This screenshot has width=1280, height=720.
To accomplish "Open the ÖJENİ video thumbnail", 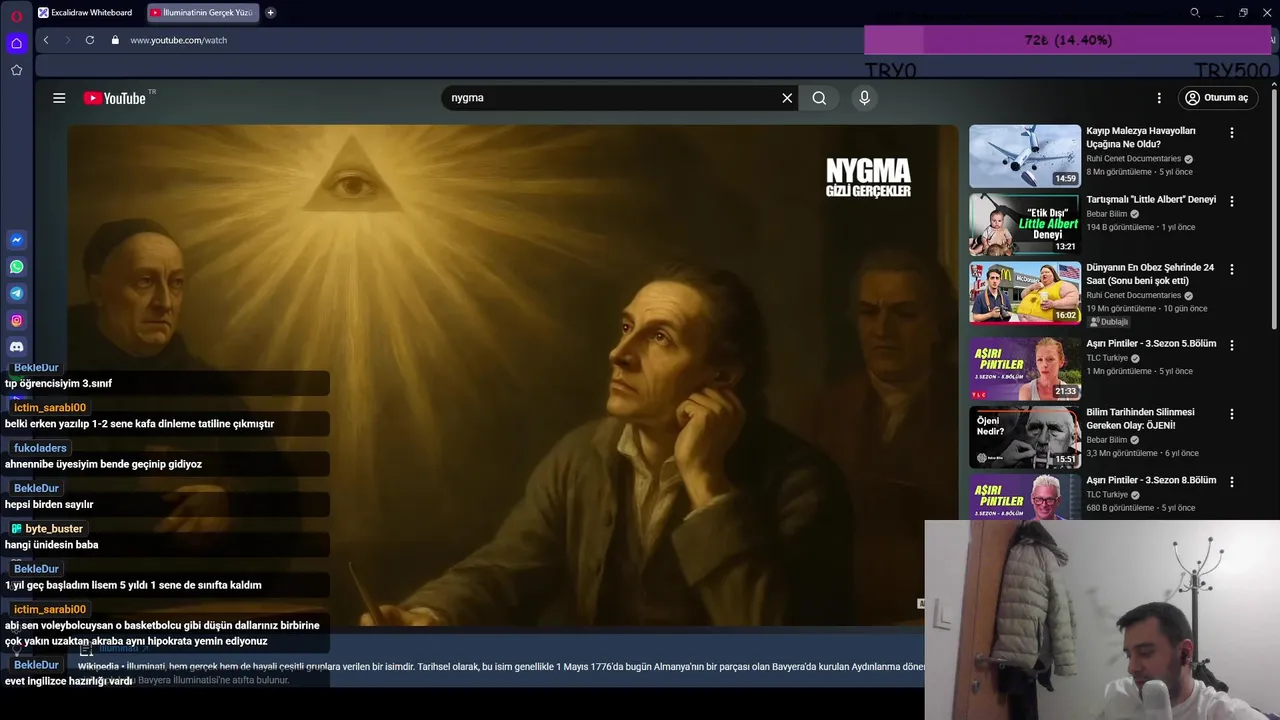I will (1025, 437).
